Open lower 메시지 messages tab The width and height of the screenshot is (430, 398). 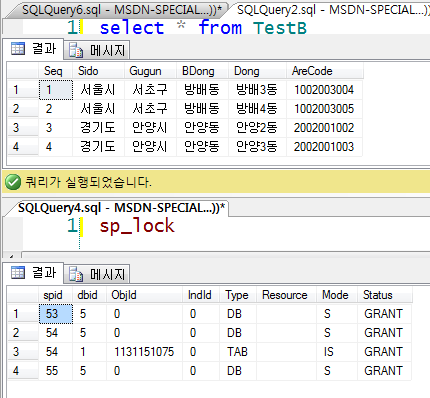pos(97,275)
